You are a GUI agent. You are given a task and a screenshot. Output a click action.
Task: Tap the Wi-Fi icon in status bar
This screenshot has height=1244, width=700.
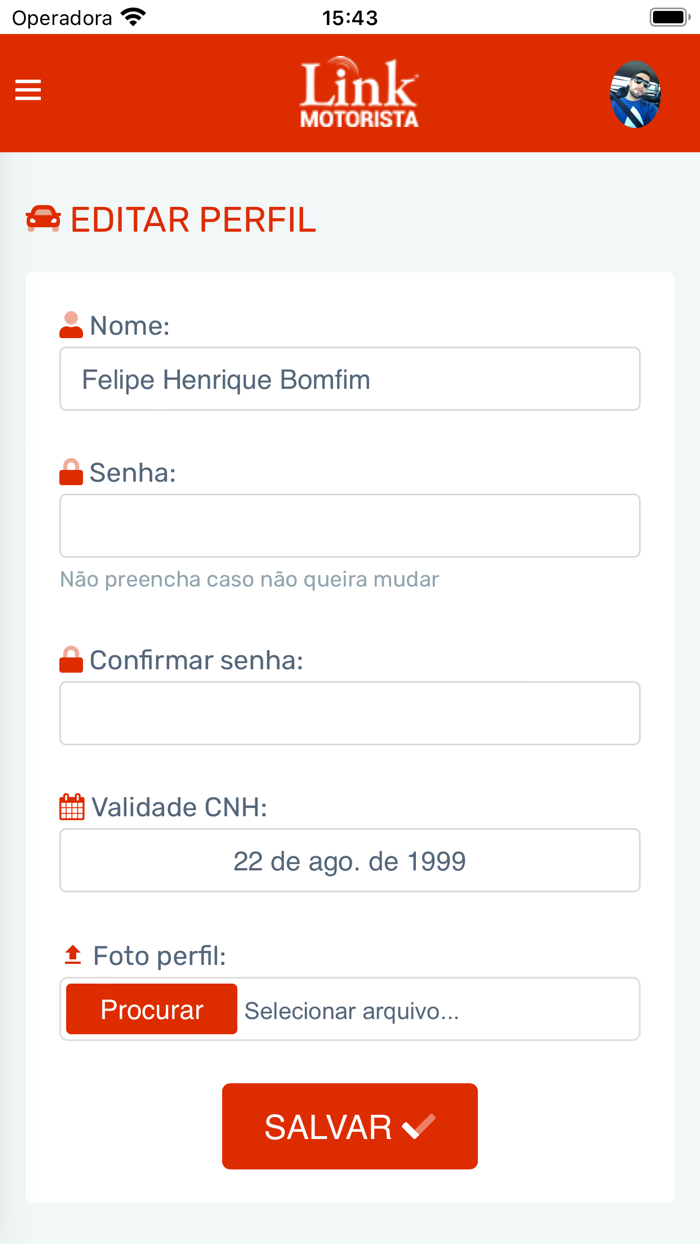pyautogui.click(x=132, y=17)
